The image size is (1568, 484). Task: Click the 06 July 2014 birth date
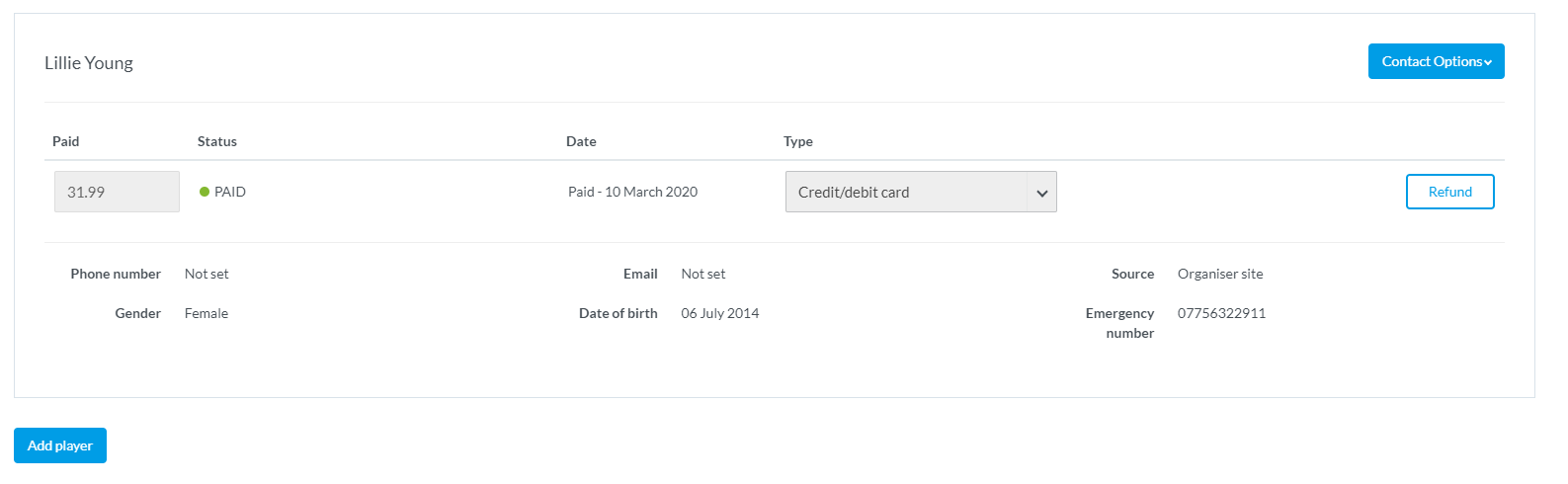point(719,313)
